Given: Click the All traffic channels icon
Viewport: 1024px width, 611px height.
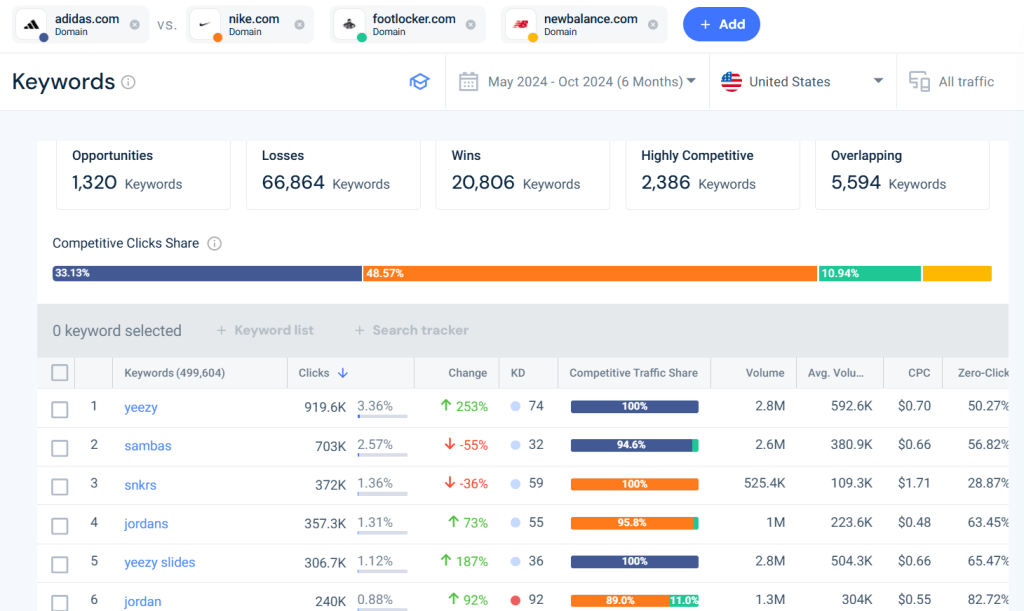Looking at the screenshot, I should 918,81.
